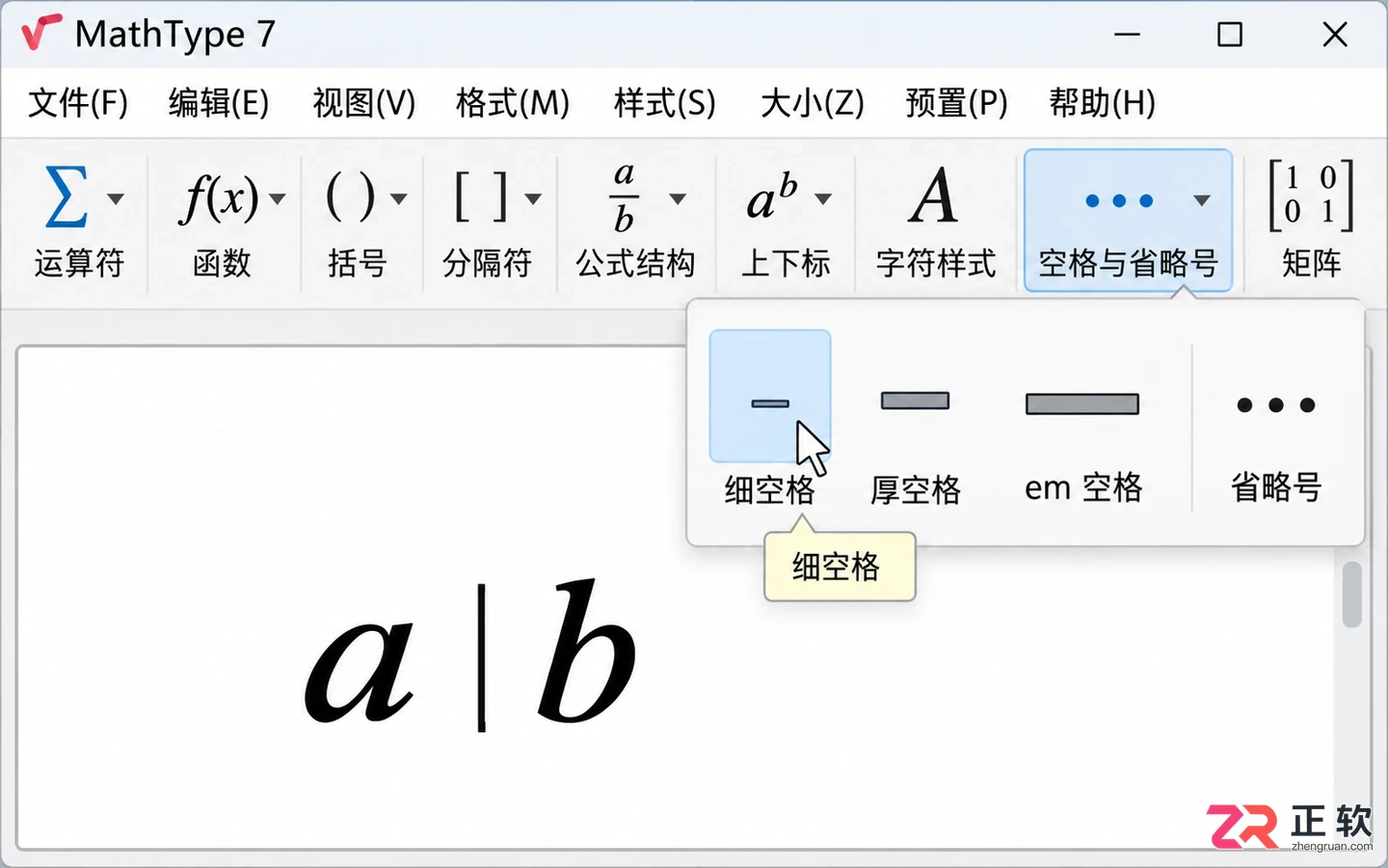Click the vertical bar between a and b
Viewport: 1388px width, 868px height.
481,659
